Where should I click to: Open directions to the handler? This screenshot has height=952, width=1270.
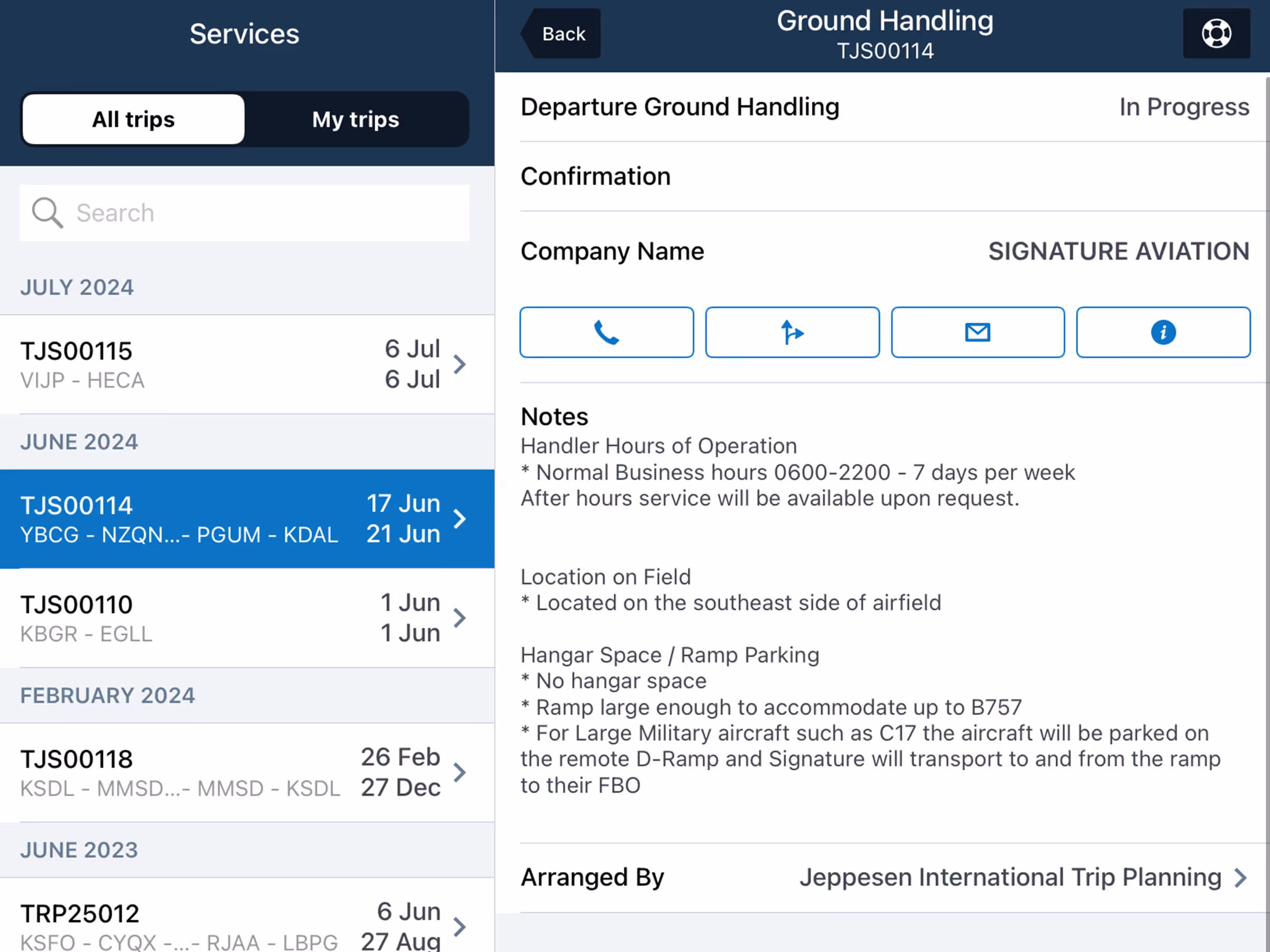(x=792, y=332)
